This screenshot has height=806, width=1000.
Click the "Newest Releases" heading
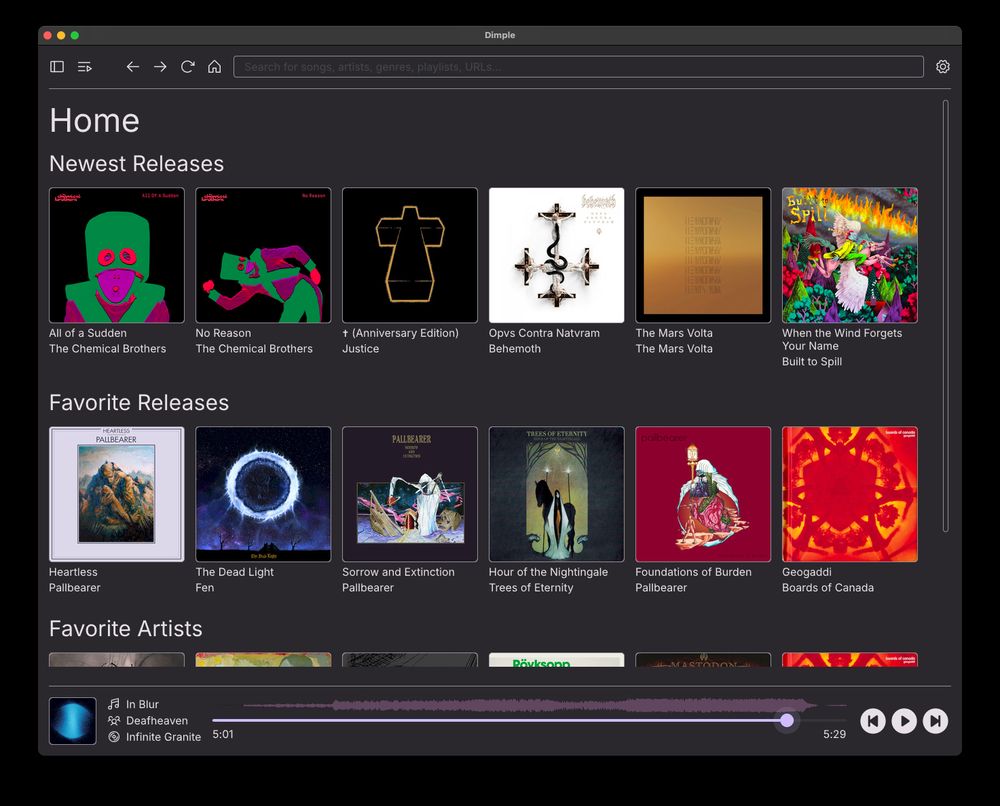pos(136,164)
